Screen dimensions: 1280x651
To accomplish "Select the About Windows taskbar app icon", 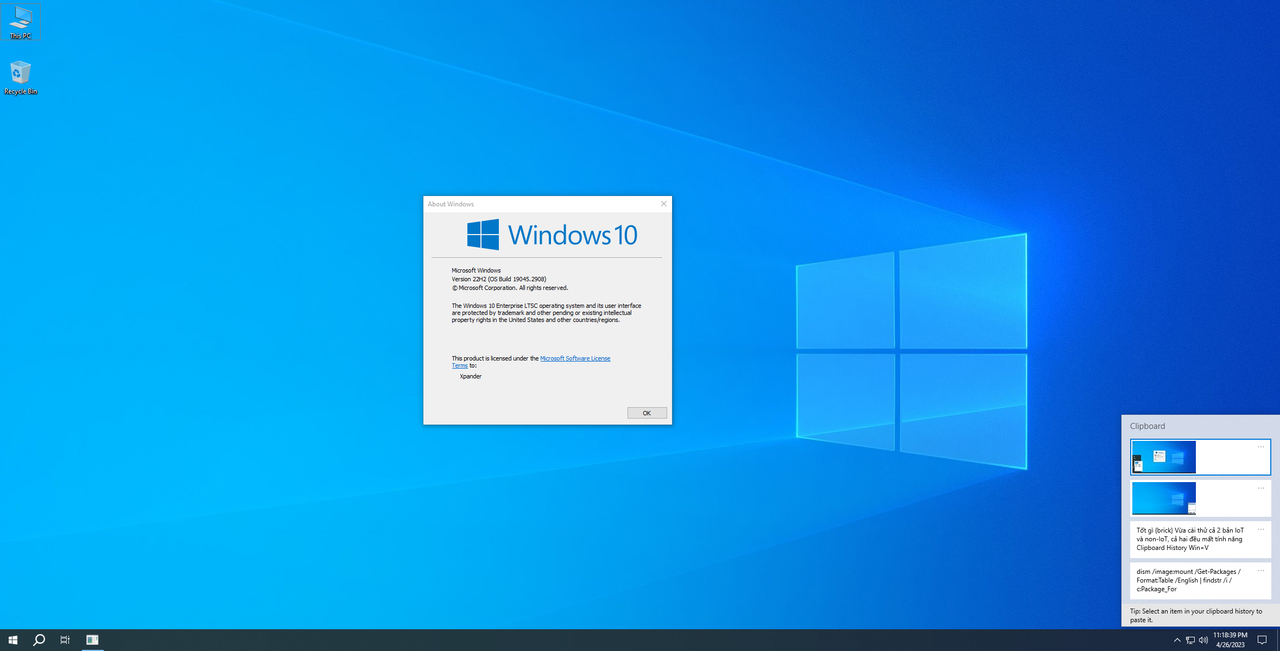I will point(92,640).
